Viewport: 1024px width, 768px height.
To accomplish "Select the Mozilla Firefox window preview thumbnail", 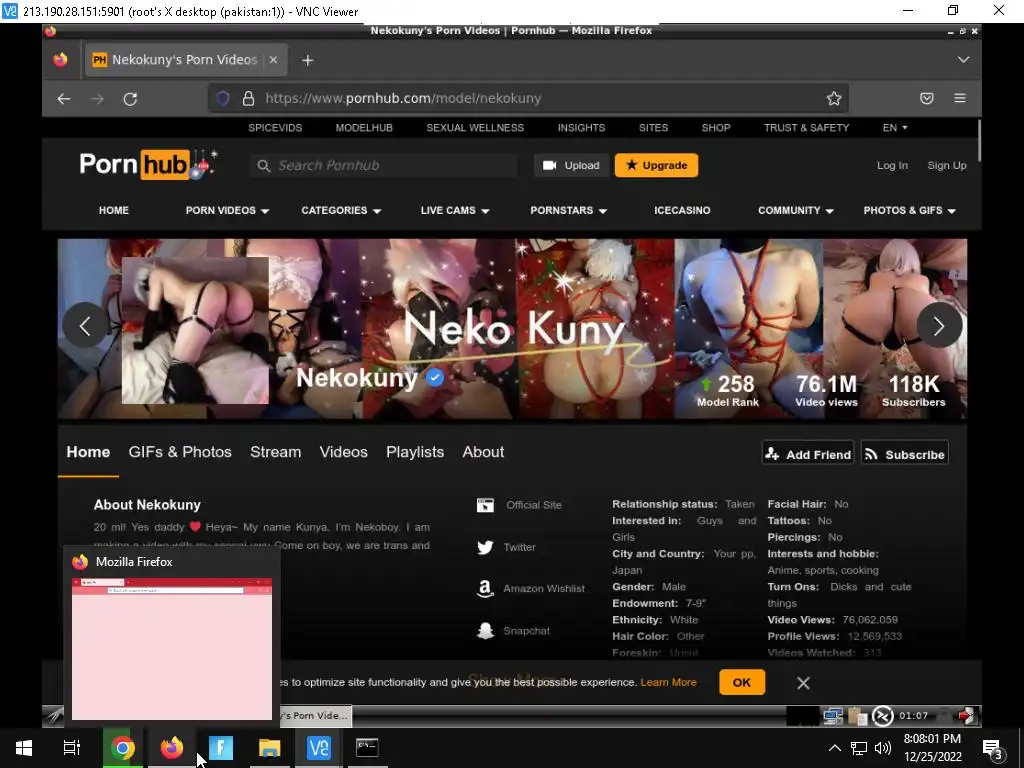I will [172, 648].
